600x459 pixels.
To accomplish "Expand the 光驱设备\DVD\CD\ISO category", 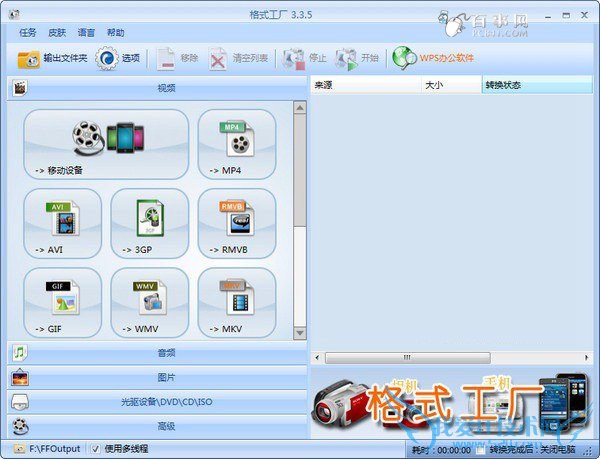I will pyautogui.click(x=157, y=402).
